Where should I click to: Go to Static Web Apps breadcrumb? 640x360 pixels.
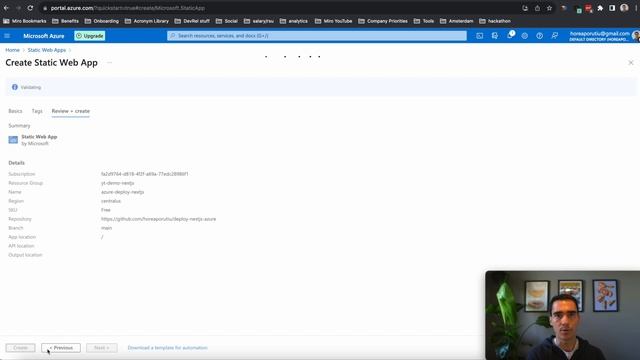(47, 50)
